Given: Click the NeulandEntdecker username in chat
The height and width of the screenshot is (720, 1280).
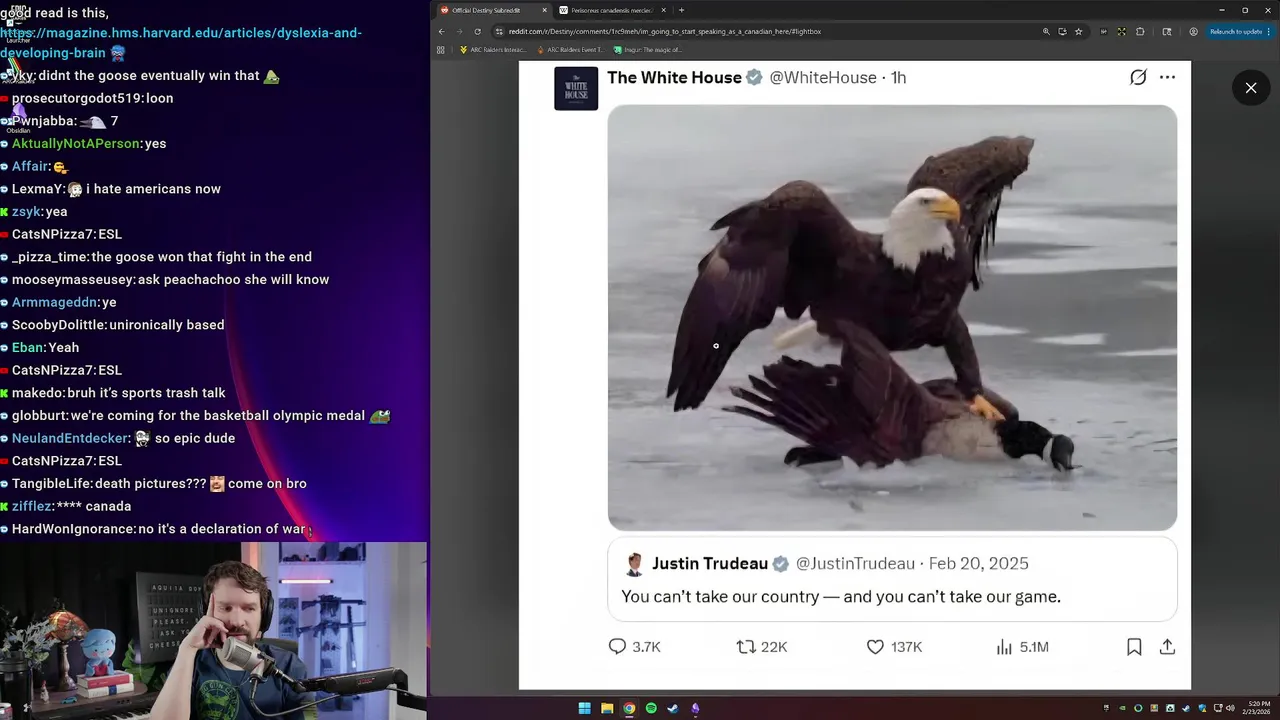Looking at the screenshot, I should 71,438.
